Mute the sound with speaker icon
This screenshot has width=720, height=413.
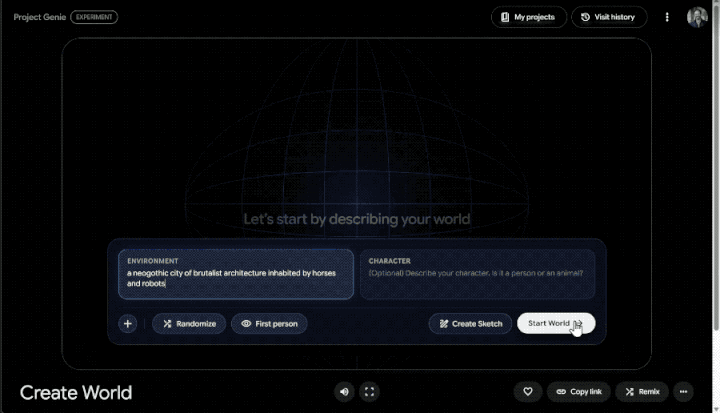(344, 392)
